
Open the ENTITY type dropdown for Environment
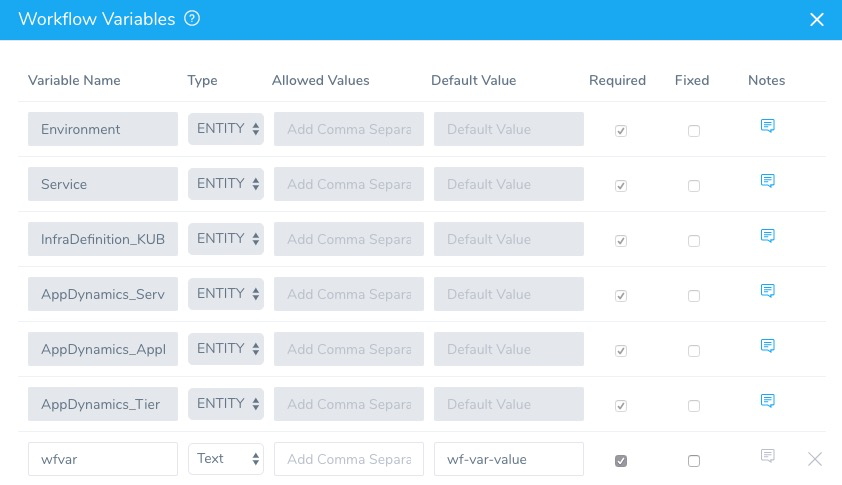click(x=226, y=129)
